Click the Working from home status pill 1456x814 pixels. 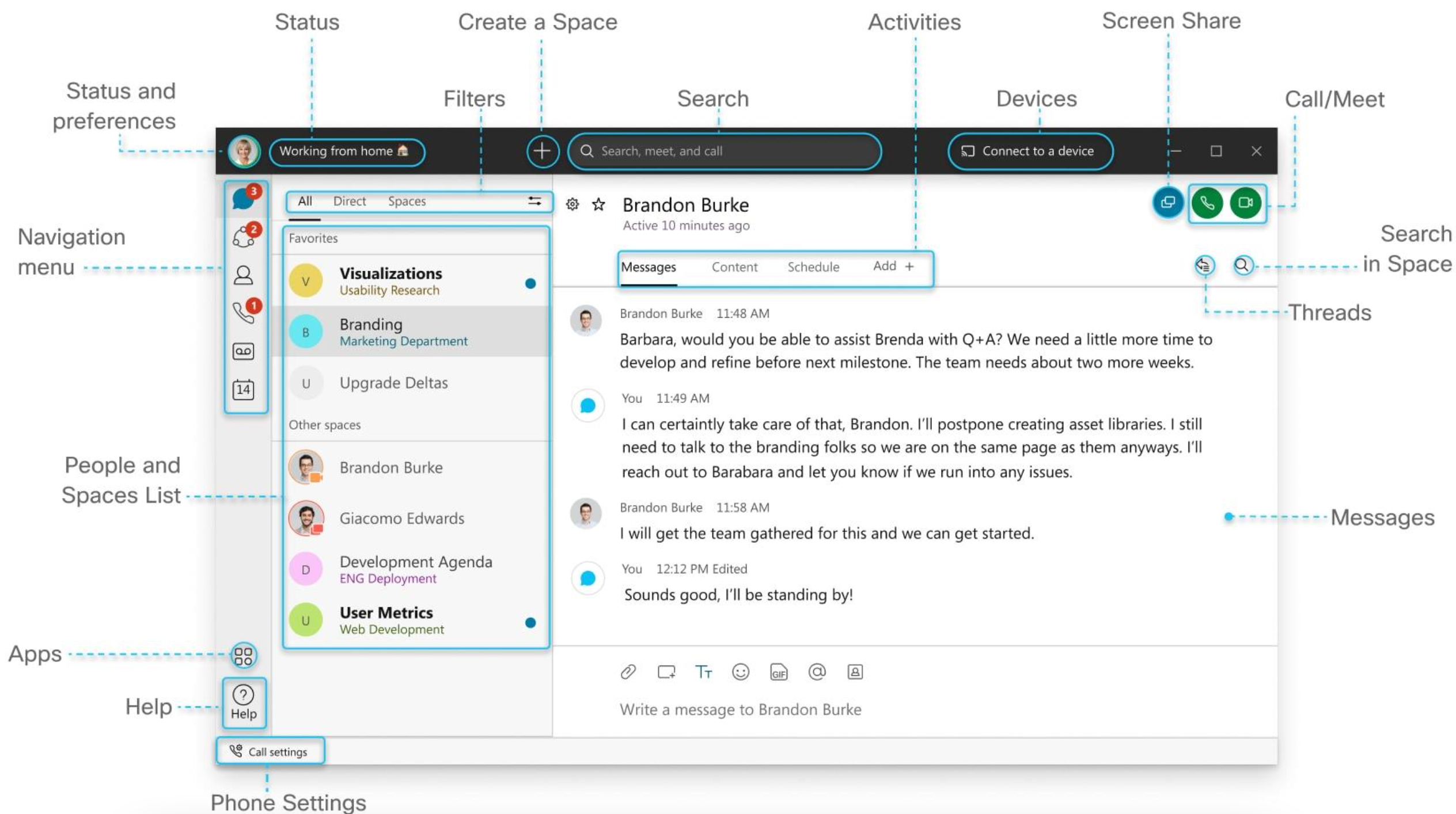(347, 151)
